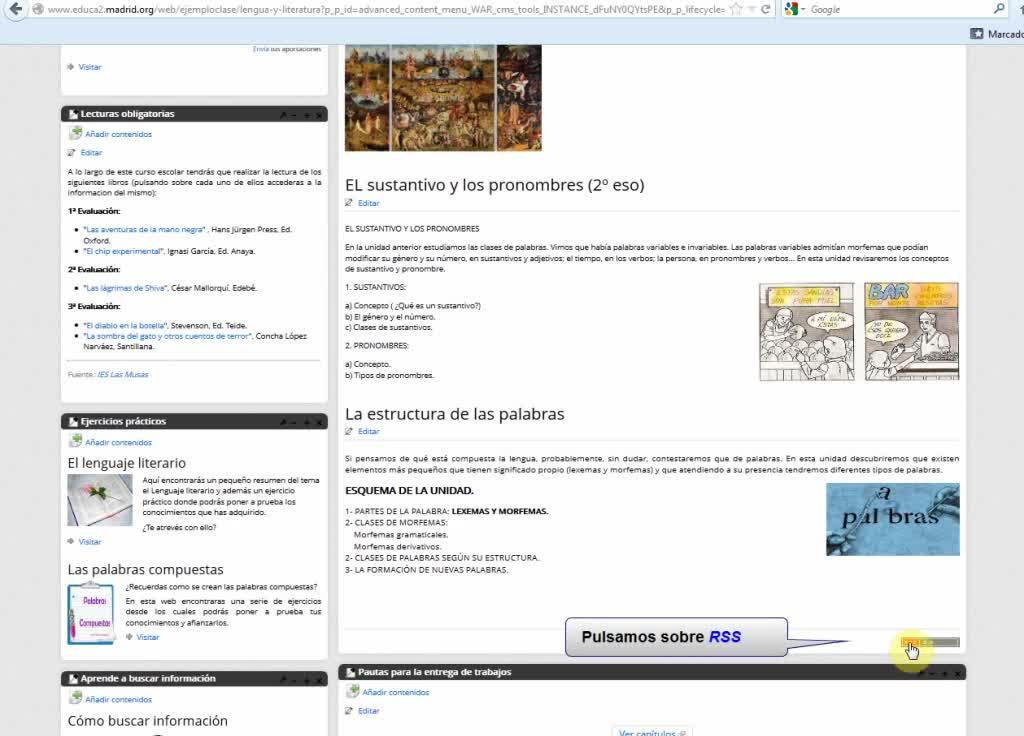This screenshot has width=1024, height=736.
Task: Click Aprende a buscar información header icon
Action: point(73,679)
